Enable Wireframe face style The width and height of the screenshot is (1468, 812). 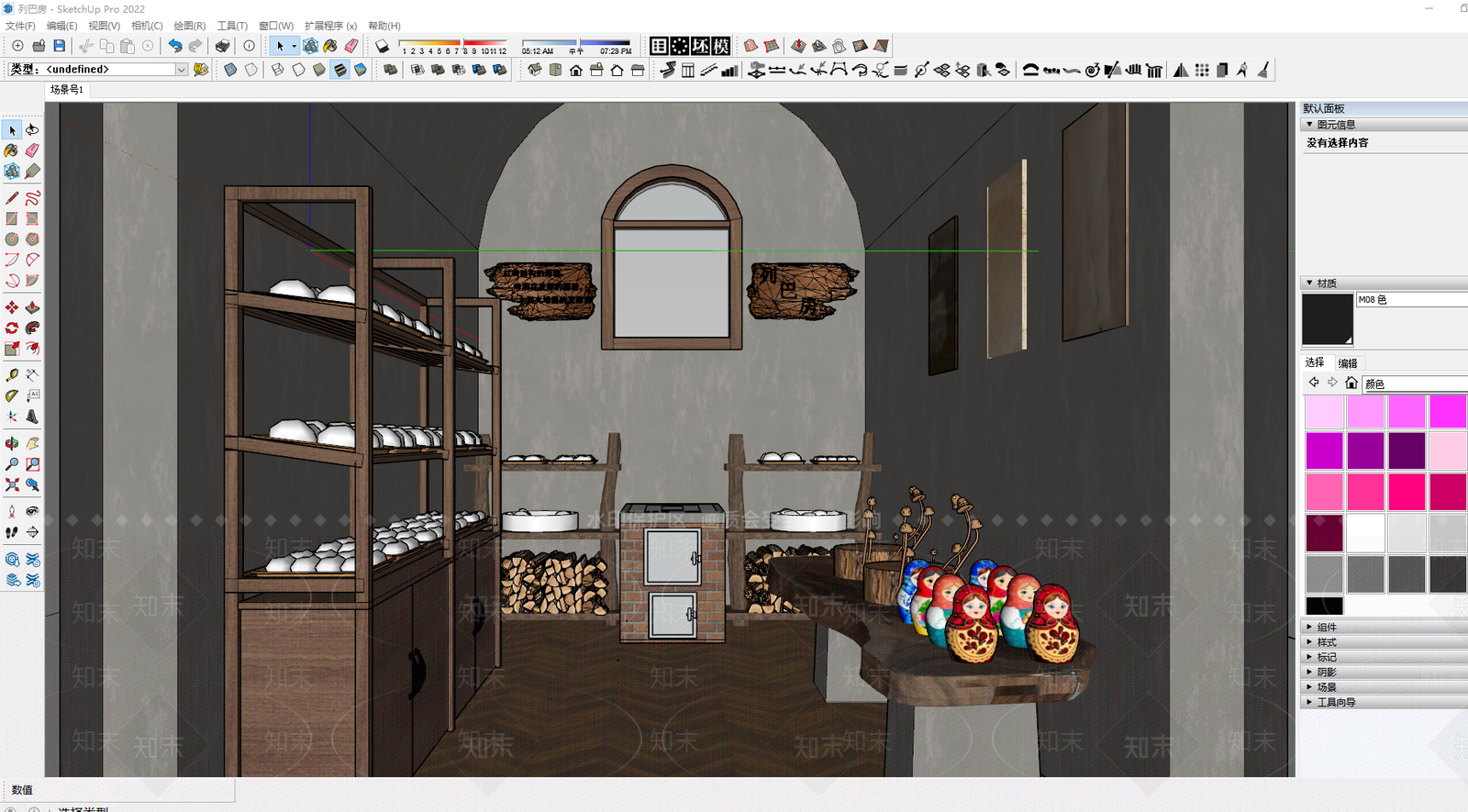[277, 70]
